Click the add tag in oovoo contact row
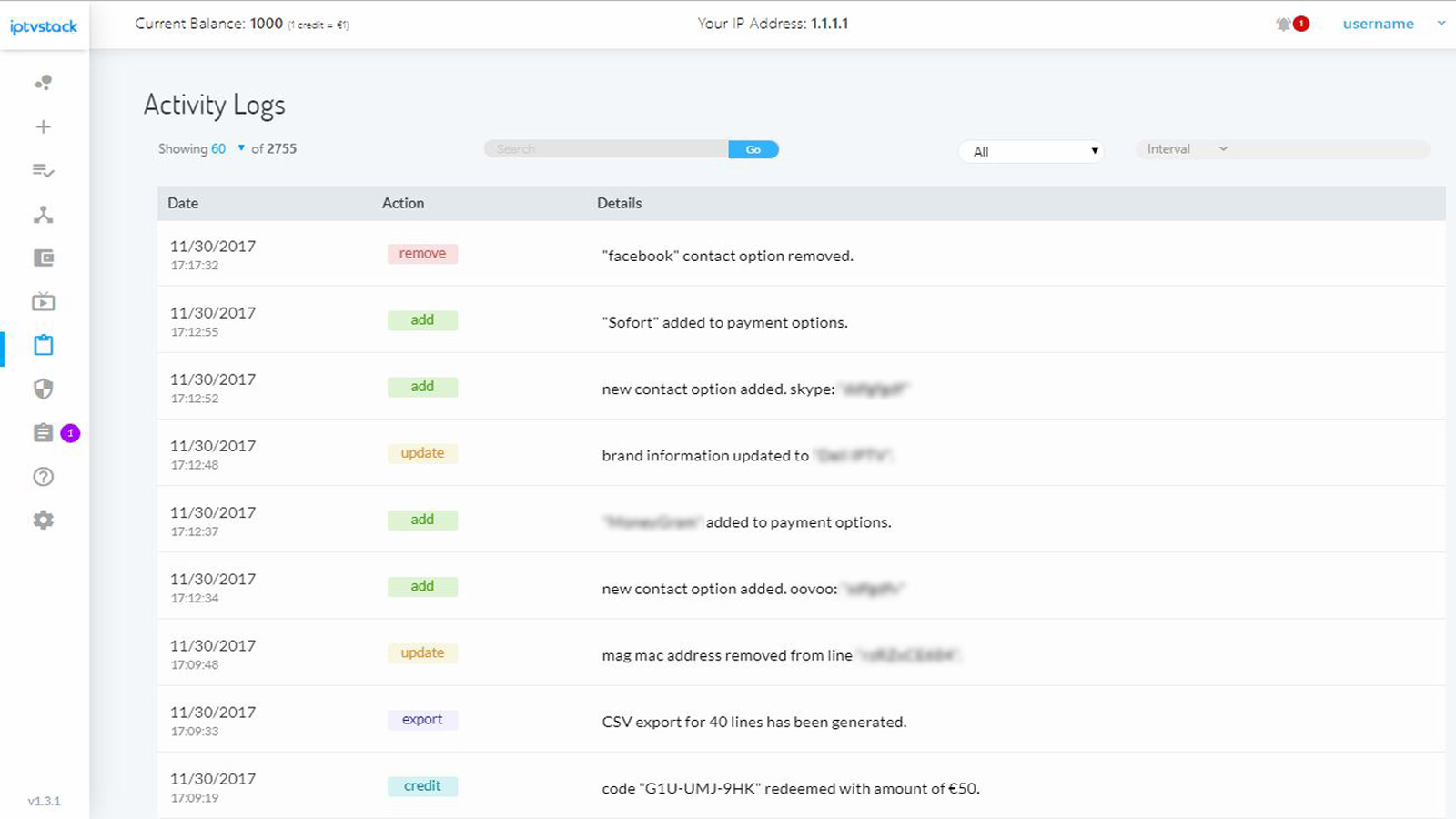1456x819 pixels. point(422,587)
